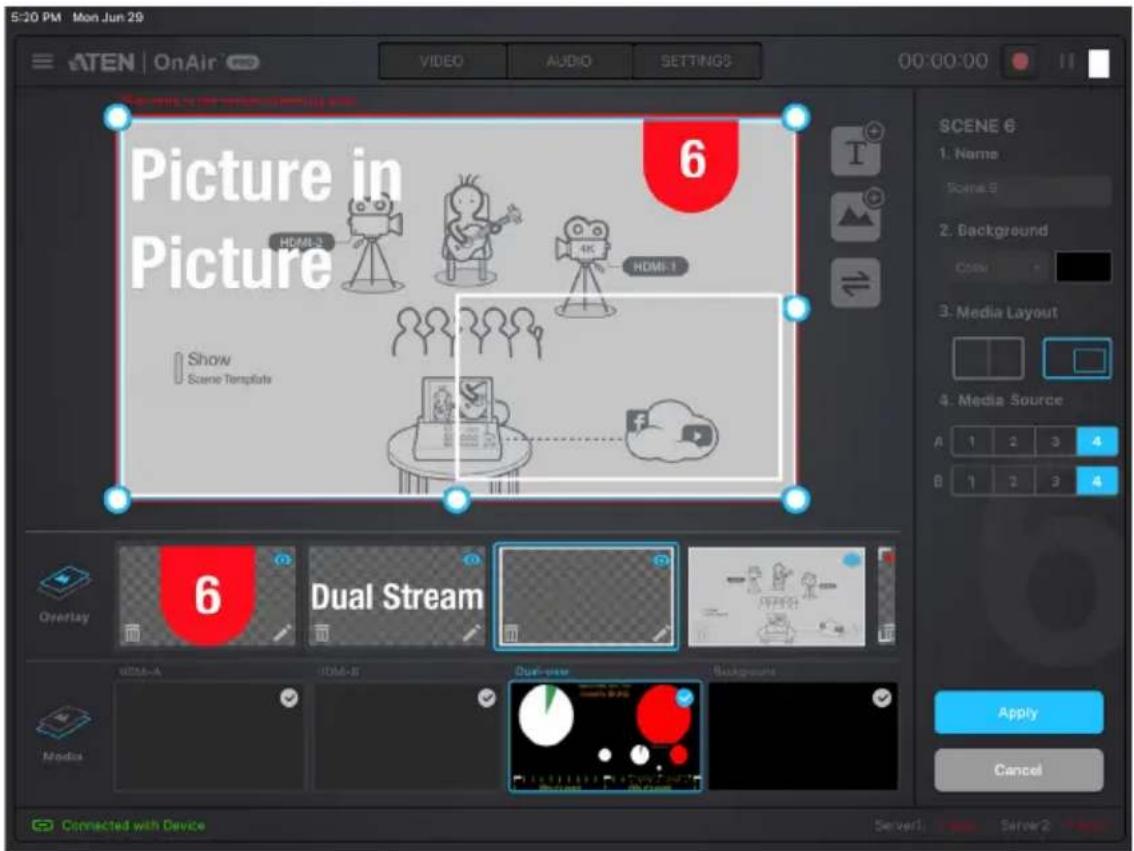The width and height of the screenshot is (1134, 851).
Task: Grab the top-left canvas resize handle
Action: click(117, 117)
